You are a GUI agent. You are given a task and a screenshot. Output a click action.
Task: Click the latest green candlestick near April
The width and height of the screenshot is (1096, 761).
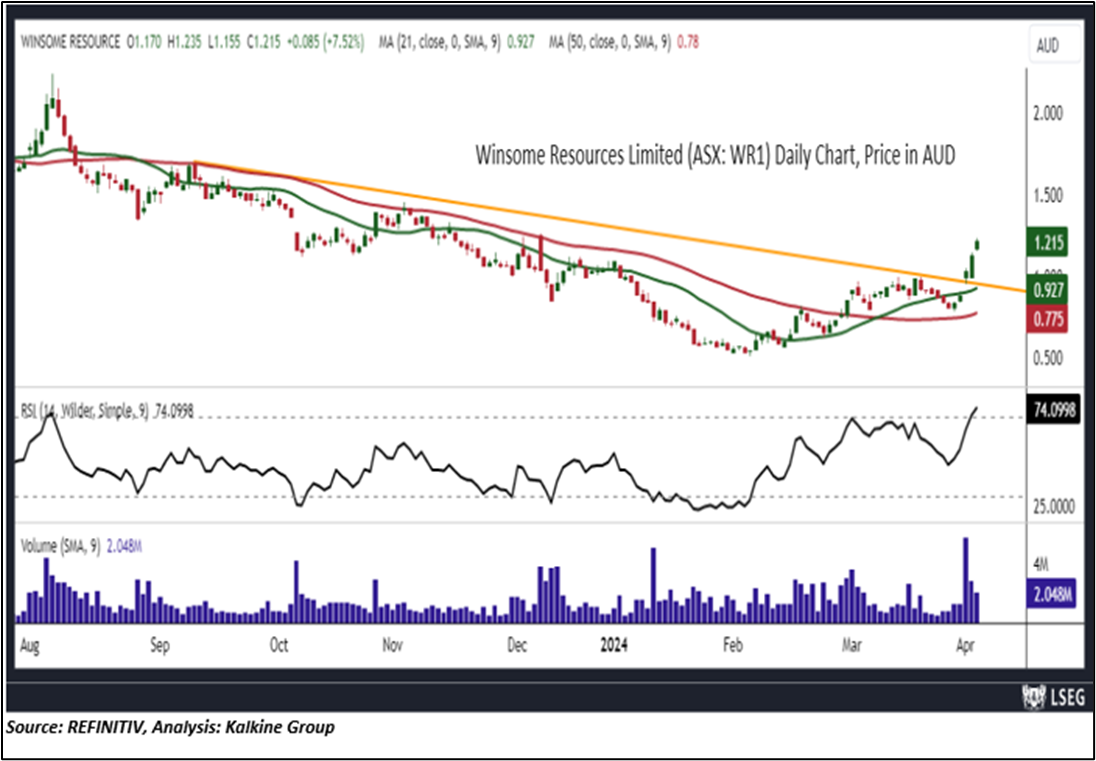[976, 246]
